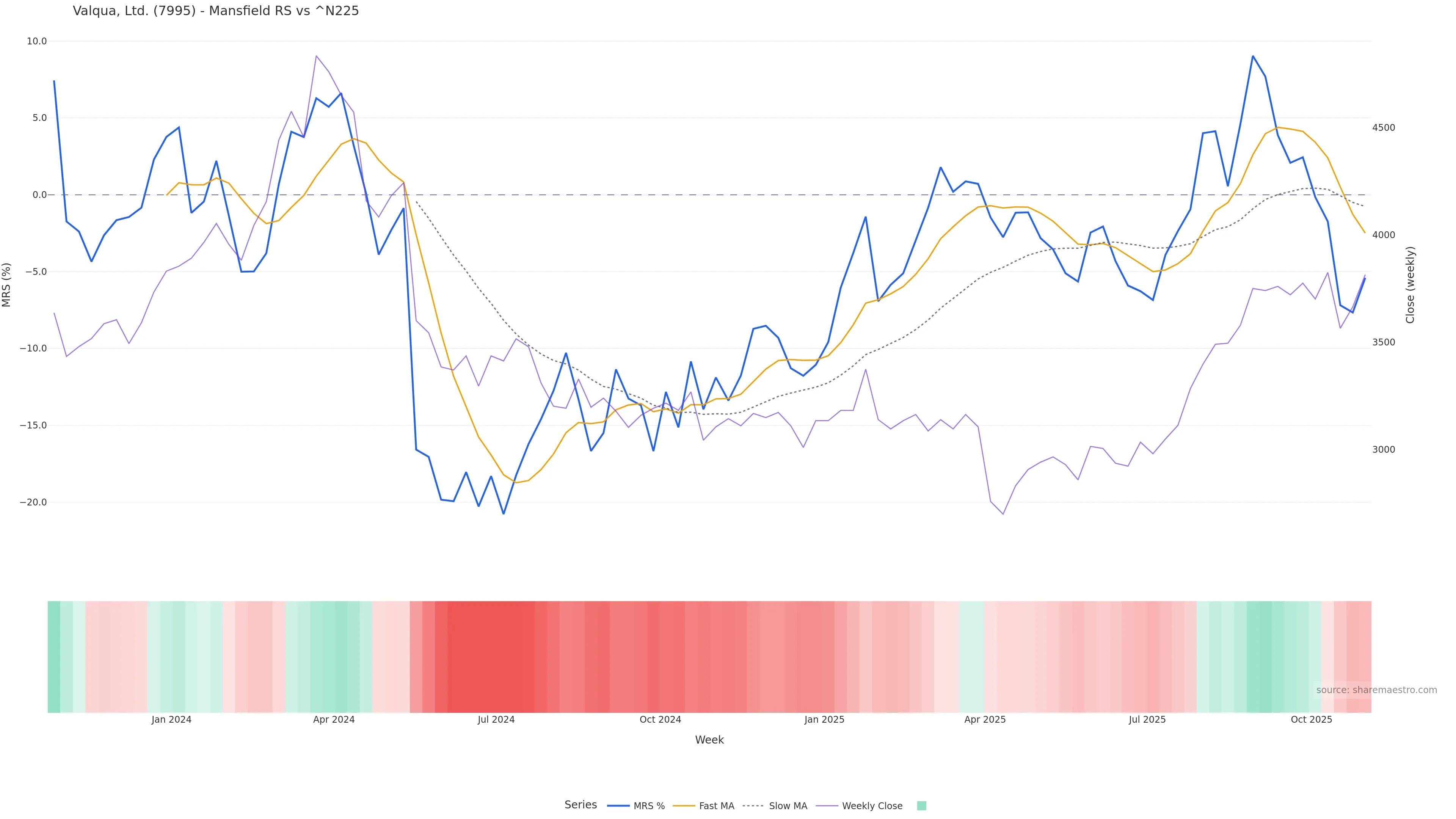Click the 4500 tick on the right axis

pos(1384,128)
